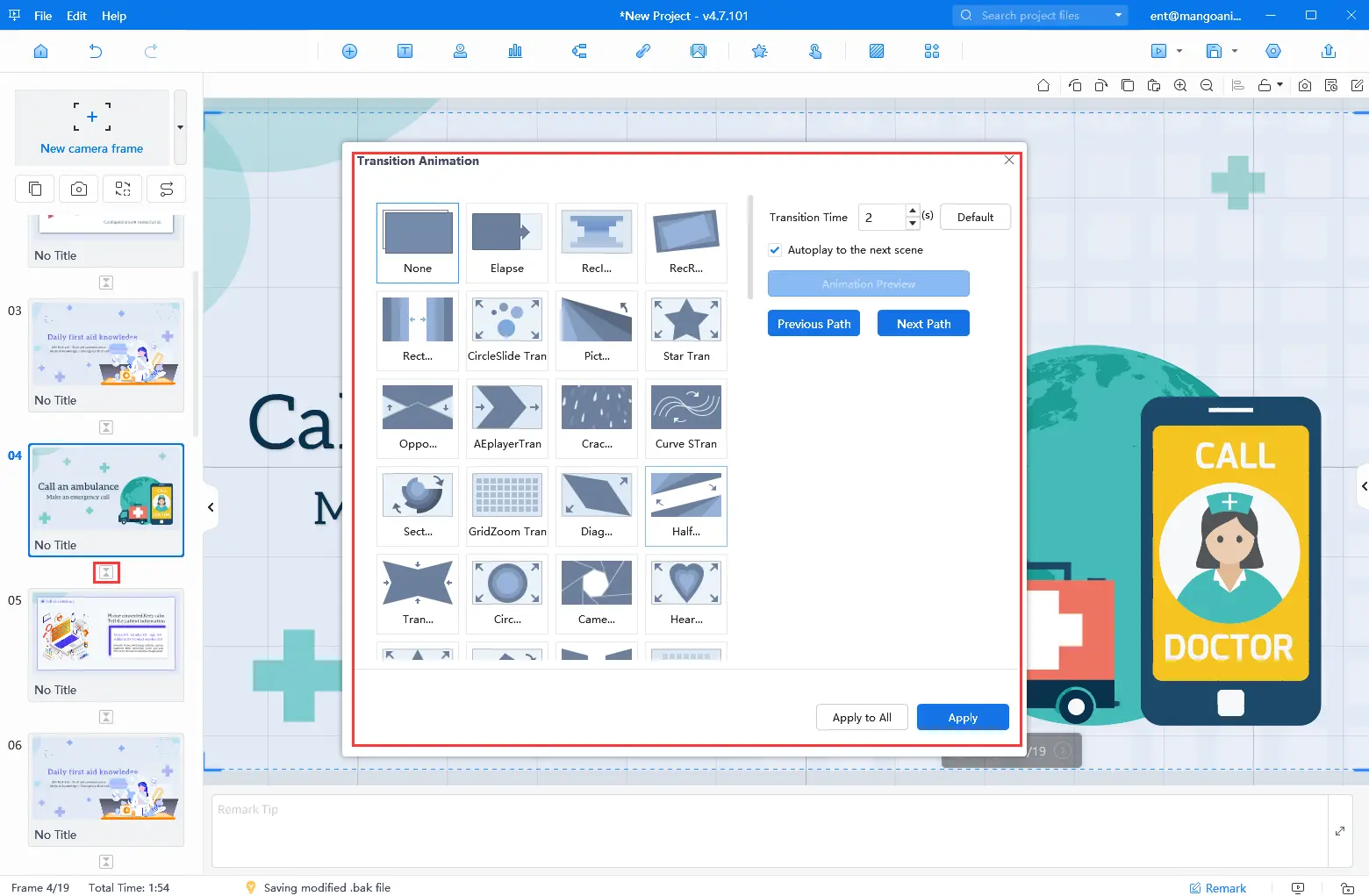Choose the None transition option
1369x896 pixels.
coord(418,242)
